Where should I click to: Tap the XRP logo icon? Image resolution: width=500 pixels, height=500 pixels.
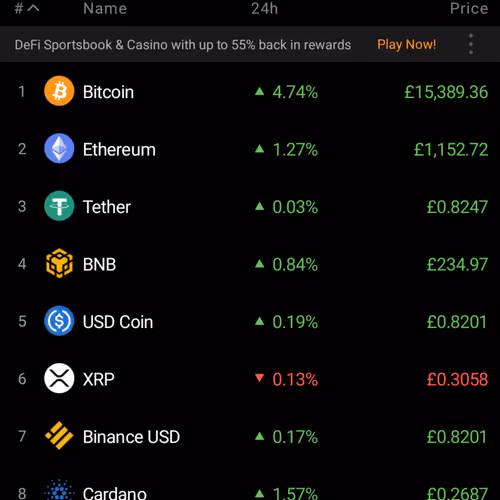click(59, 378)
